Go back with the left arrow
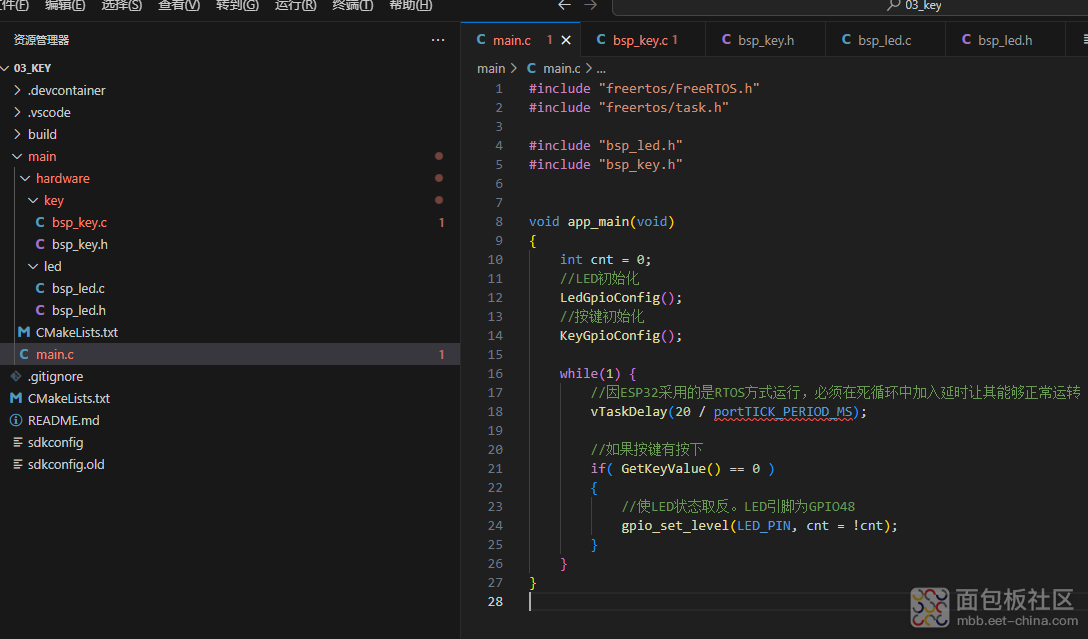Screen dimensions: 1088x639 click(565, 6)
